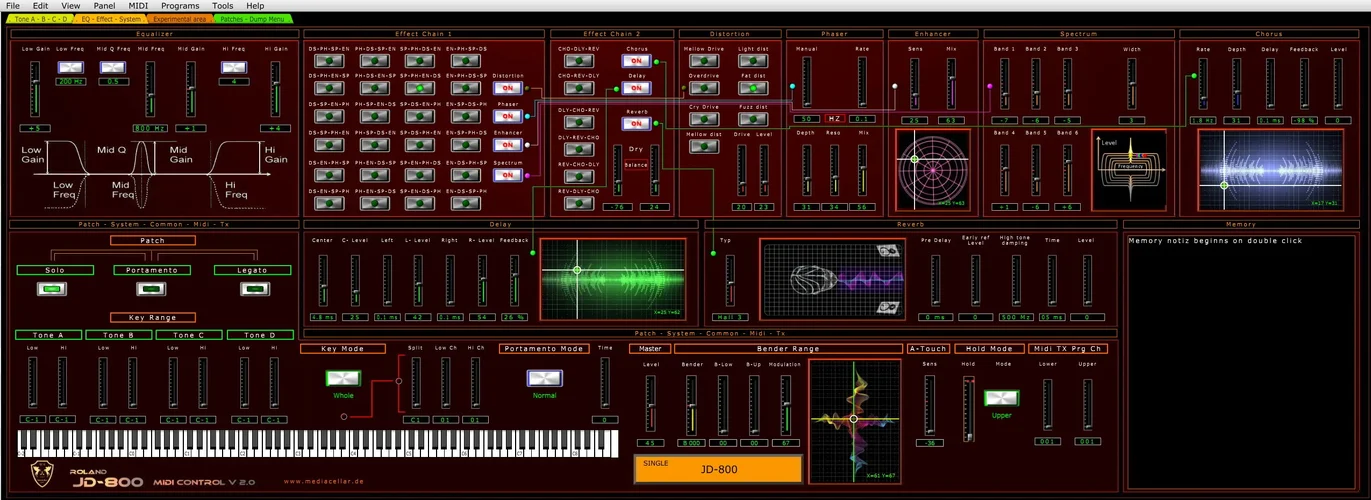1371x500 pixels.
Task: Choose the Fuzz dist distortion type
Action: coord(752,119)
